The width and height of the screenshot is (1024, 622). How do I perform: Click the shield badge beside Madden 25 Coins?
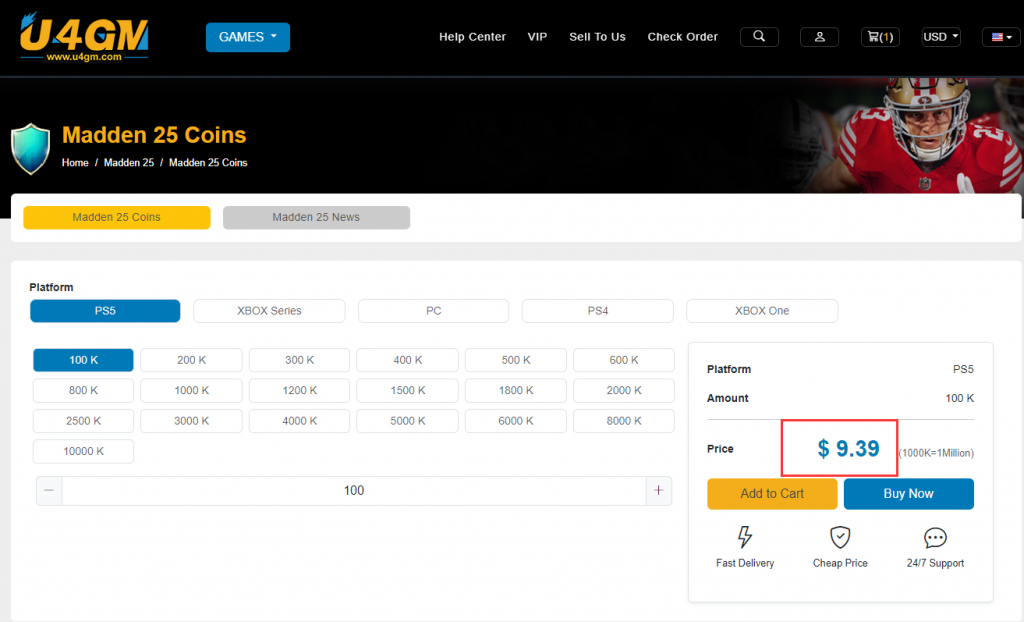[30, 149]
